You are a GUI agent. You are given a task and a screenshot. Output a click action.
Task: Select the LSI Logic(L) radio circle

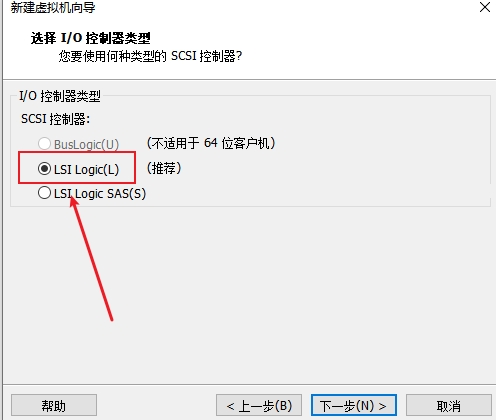point(44,169)
